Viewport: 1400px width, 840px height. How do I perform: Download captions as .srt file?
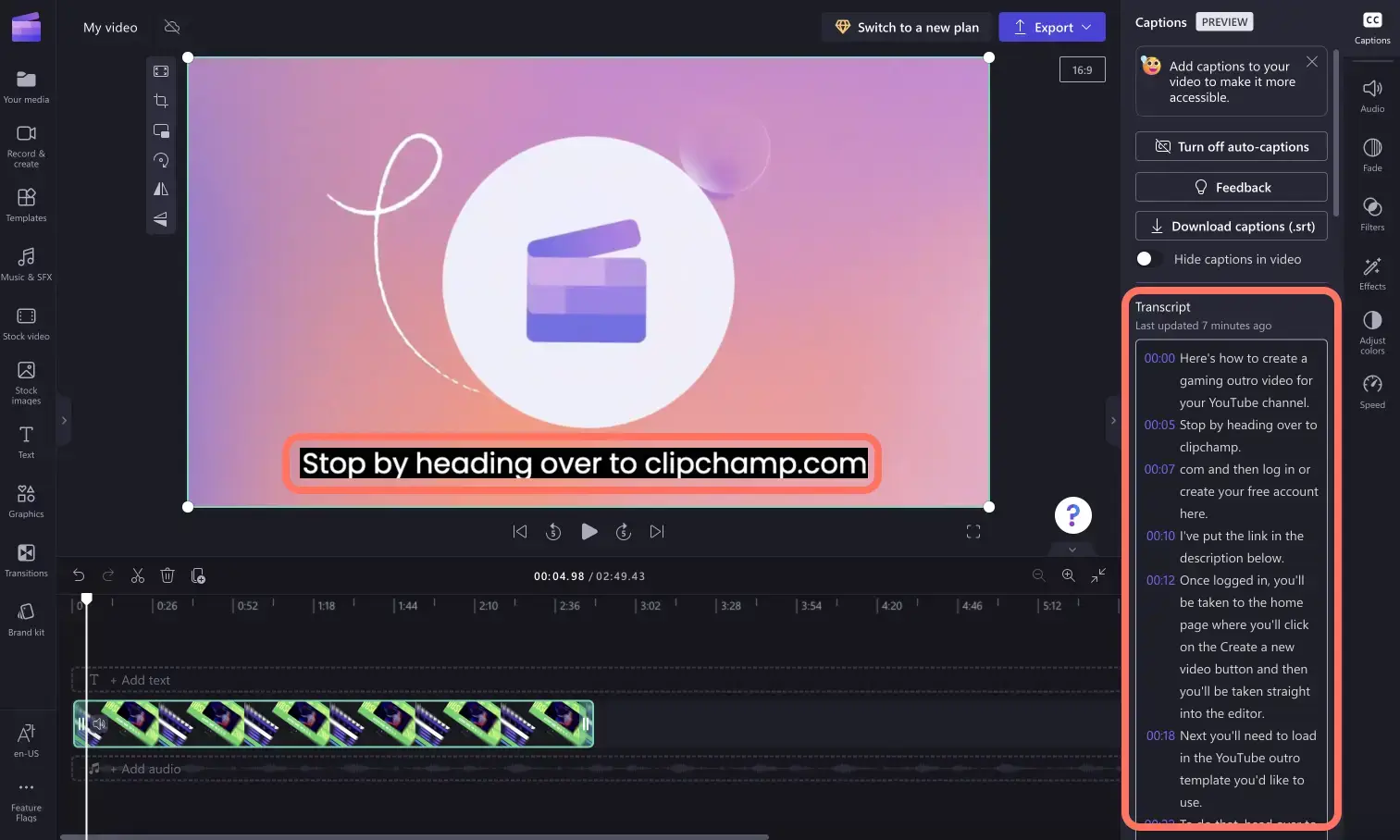(1231, 226)
